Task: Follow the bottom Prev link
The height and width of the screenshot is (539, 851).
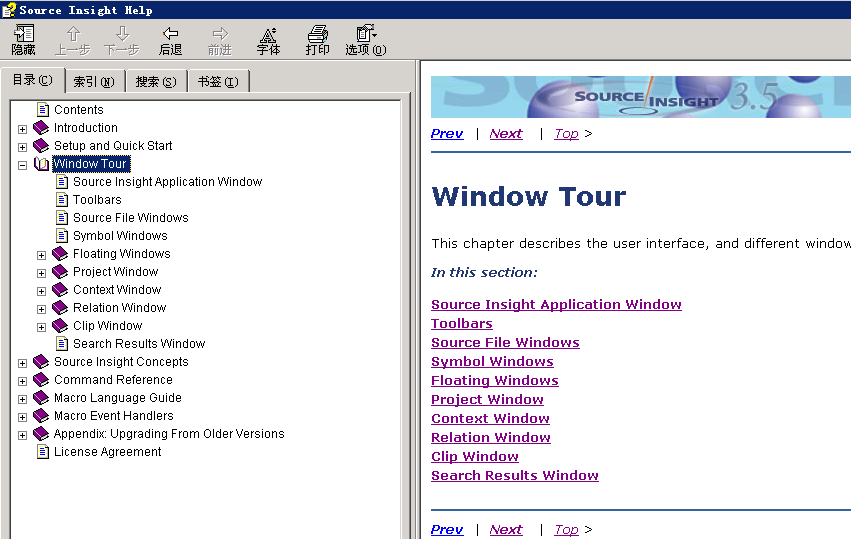Action: pos(447,529)
